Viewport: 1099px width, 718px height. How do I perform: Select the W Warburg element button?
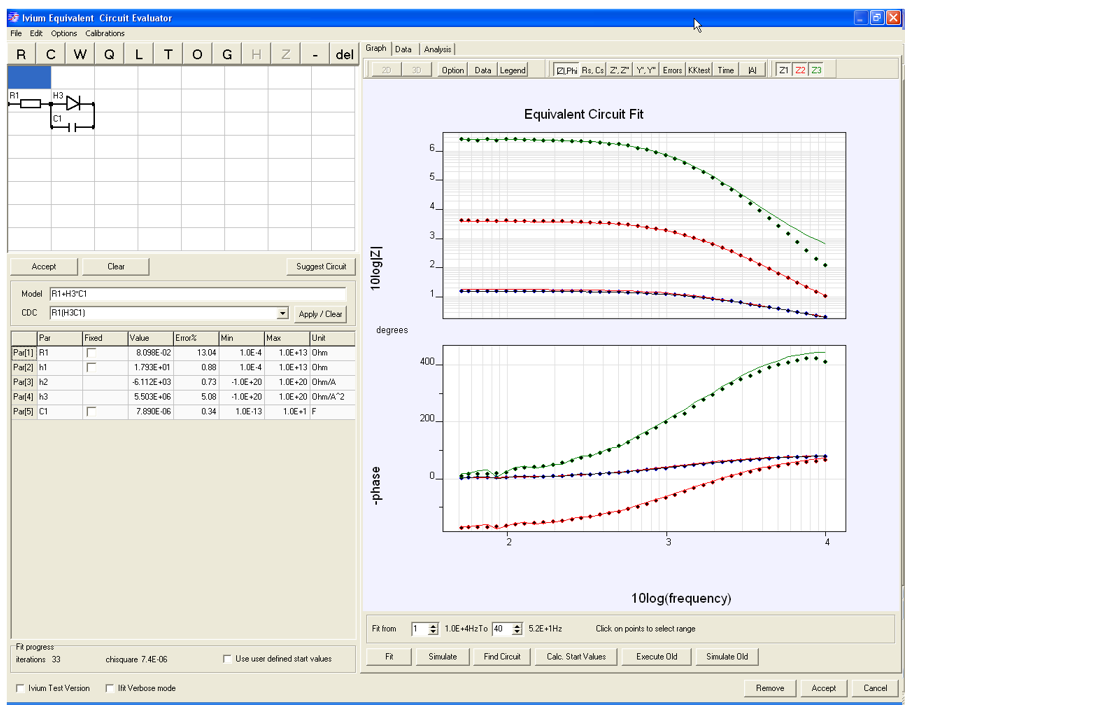click(80, 54)
